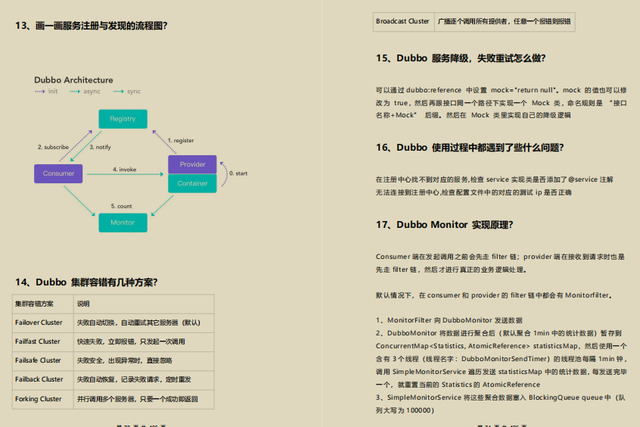Click the line mentioning 'MonitorFilter' default filter chain
The image size is (640, 427).
pos(494,295)
